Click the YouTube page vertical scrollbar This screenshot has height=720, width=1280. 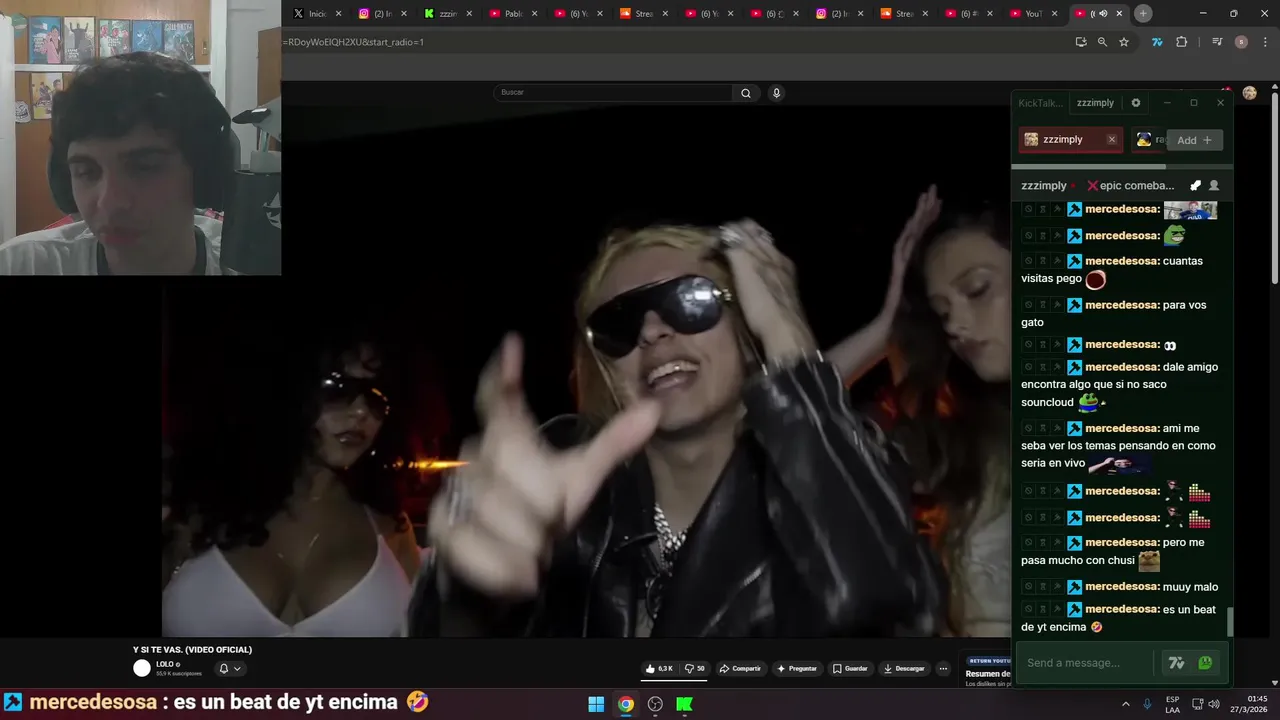1275,186
